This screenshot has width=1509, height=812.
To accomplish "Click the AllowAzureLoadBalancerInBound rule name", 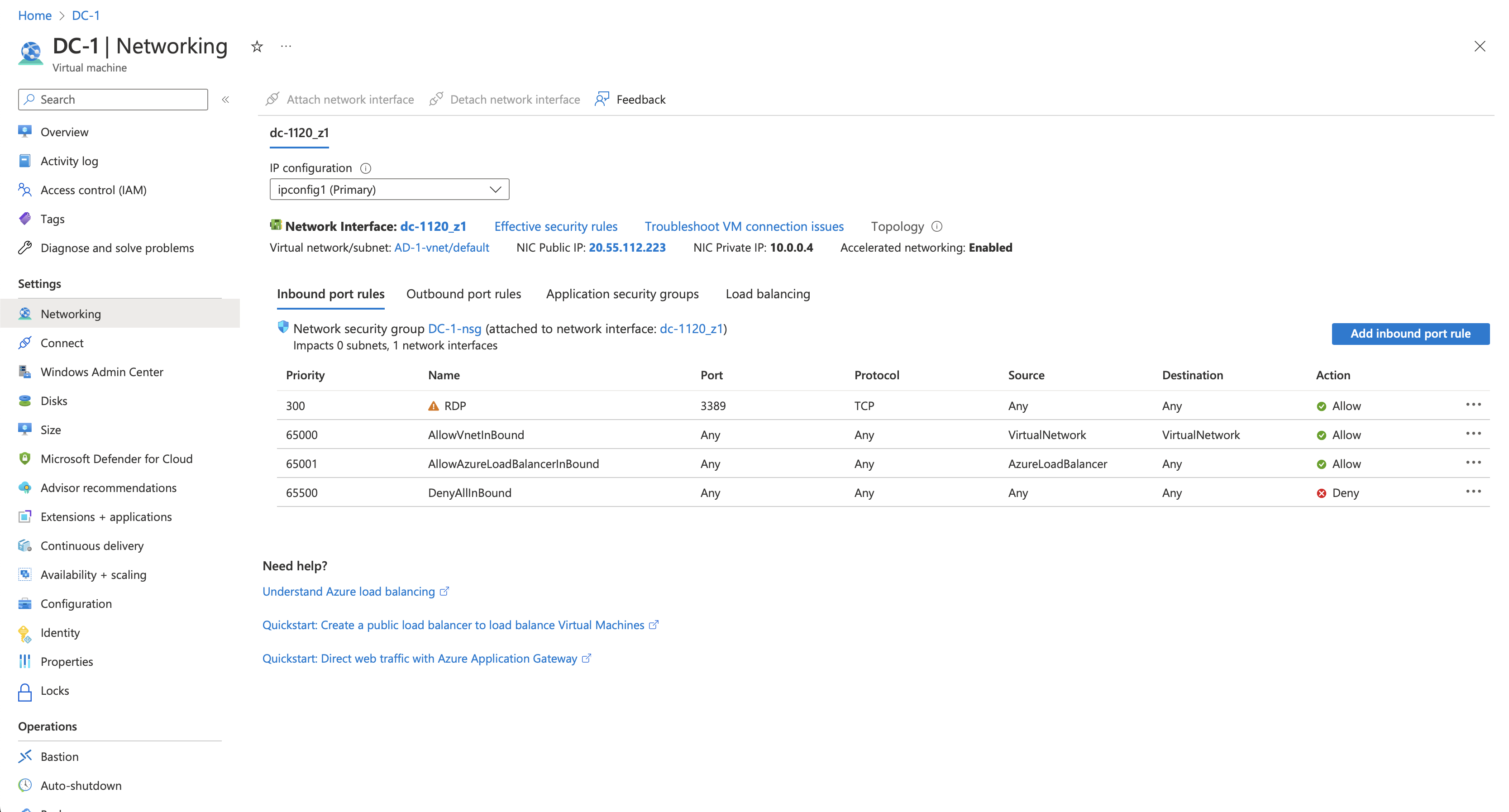I will [513, 463].
